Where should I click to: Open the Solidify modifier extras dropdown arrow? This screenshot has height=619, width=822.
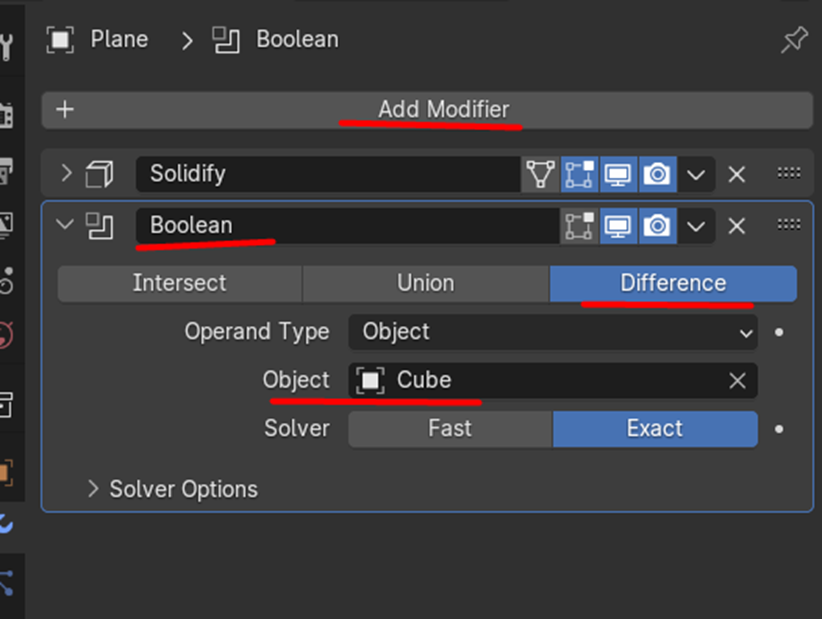coord(696,175)
